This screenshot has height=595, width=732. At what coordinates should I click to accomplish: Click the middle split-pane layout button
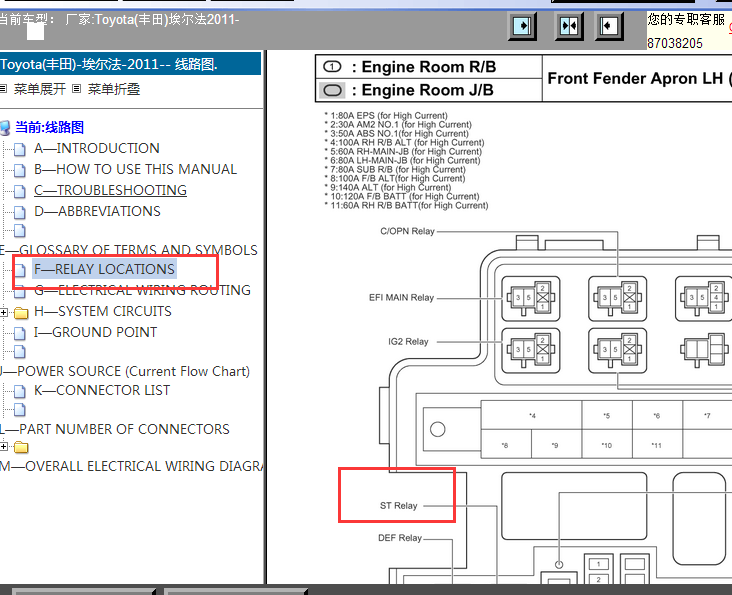pyautogui.click(x=569, y=26)
